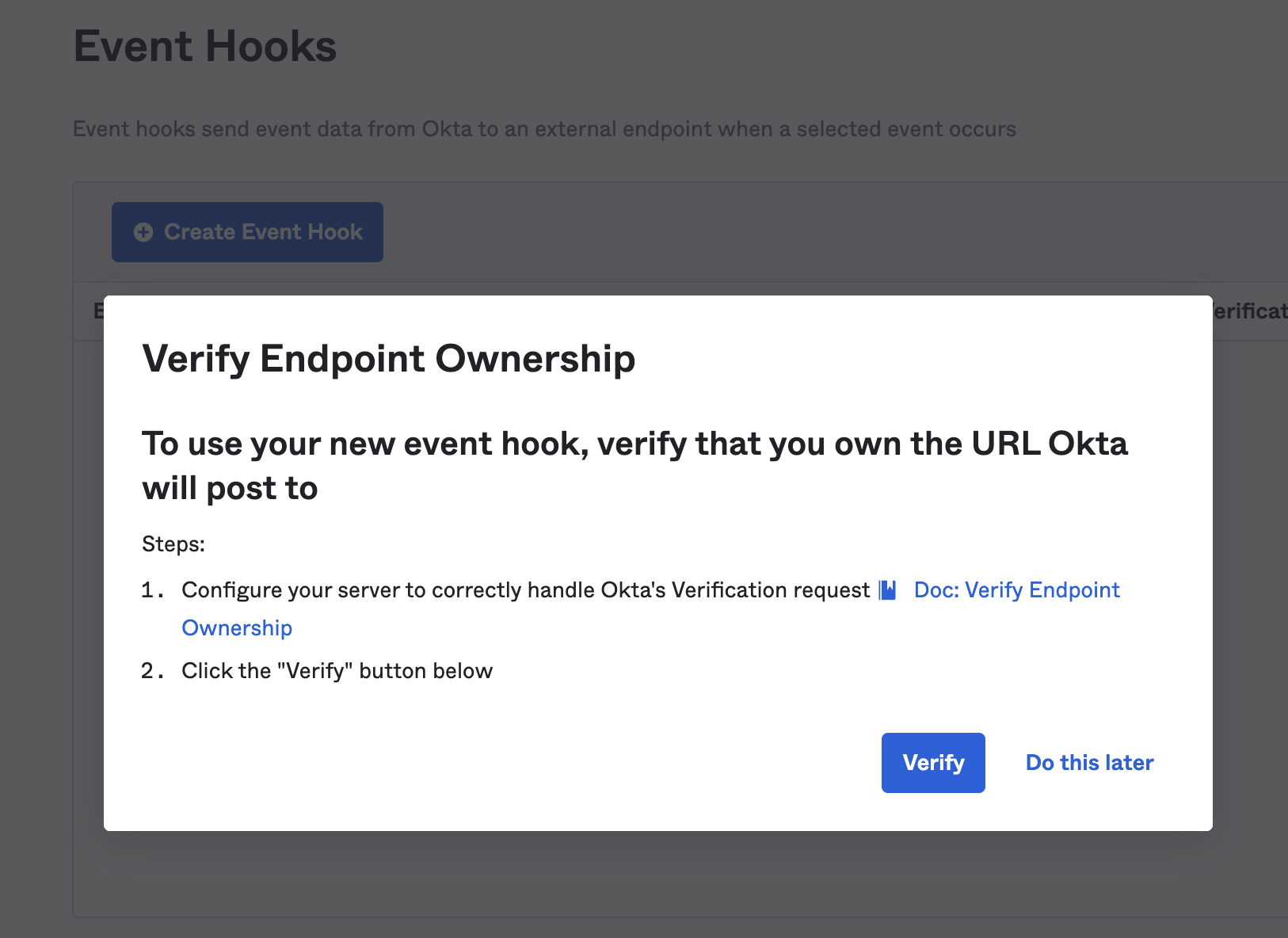Click the list number 2 marker
Image resolution: width=1288 pixels, height=938 pixels.
[153, 671]
